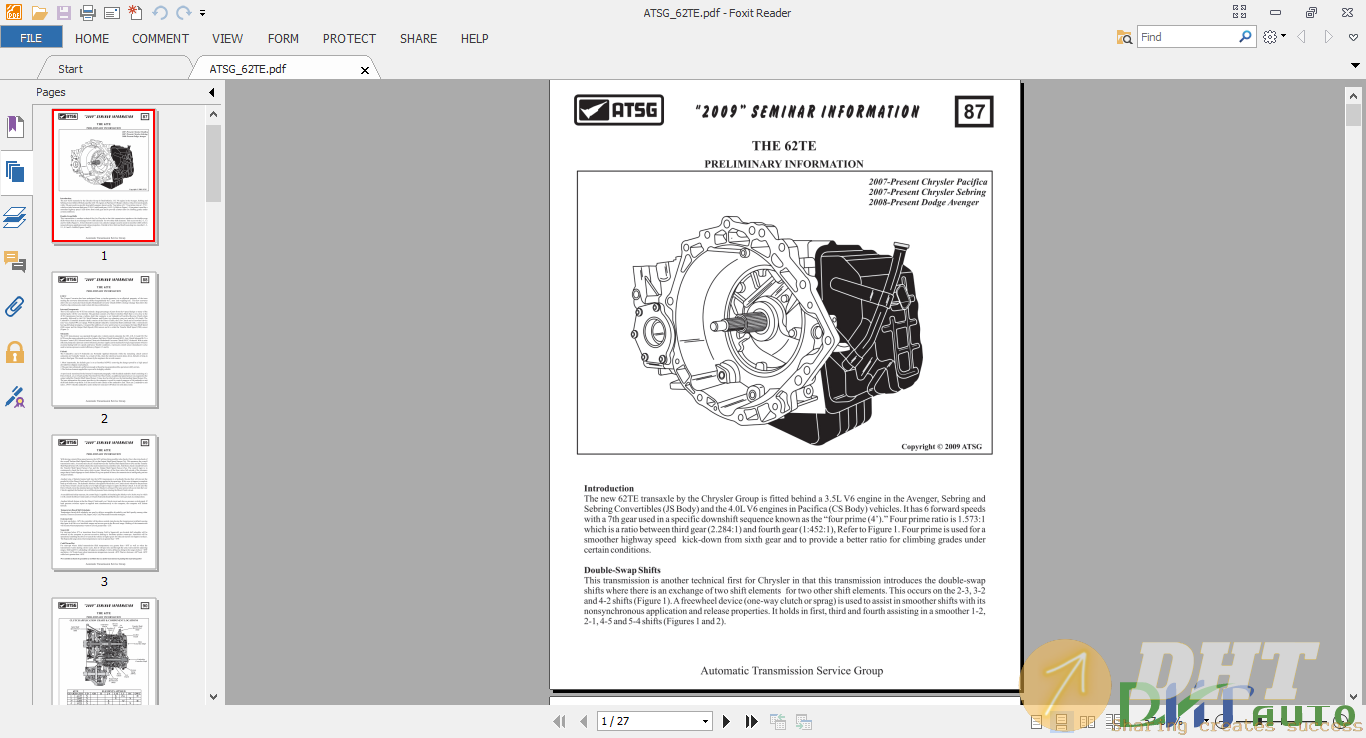Open the PROTECT ribbon tab
This screenshot has width=1366, height=738.
[349, 38]
